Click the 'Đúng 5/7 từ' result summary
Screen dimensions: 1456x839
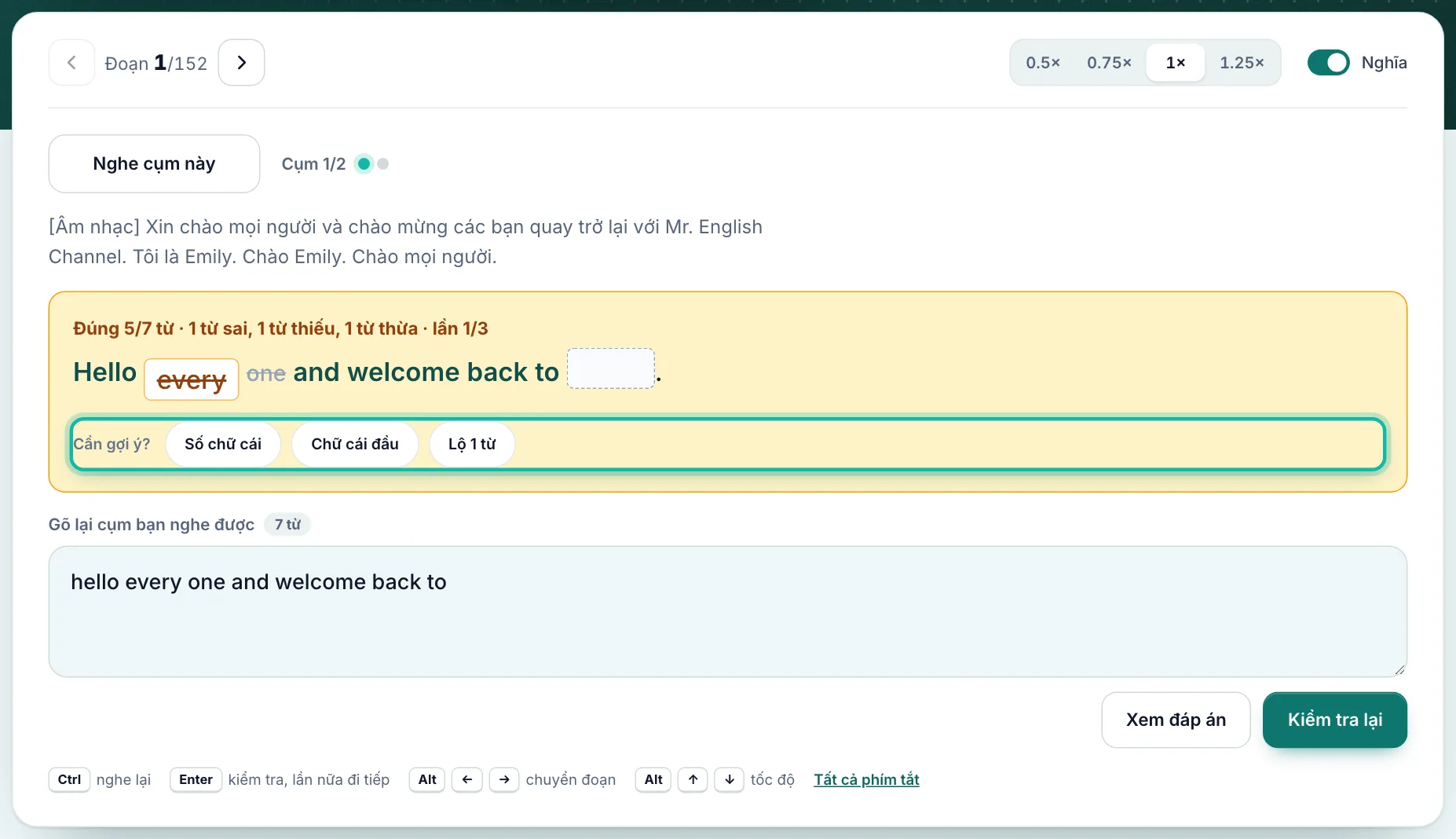point(280,328)
